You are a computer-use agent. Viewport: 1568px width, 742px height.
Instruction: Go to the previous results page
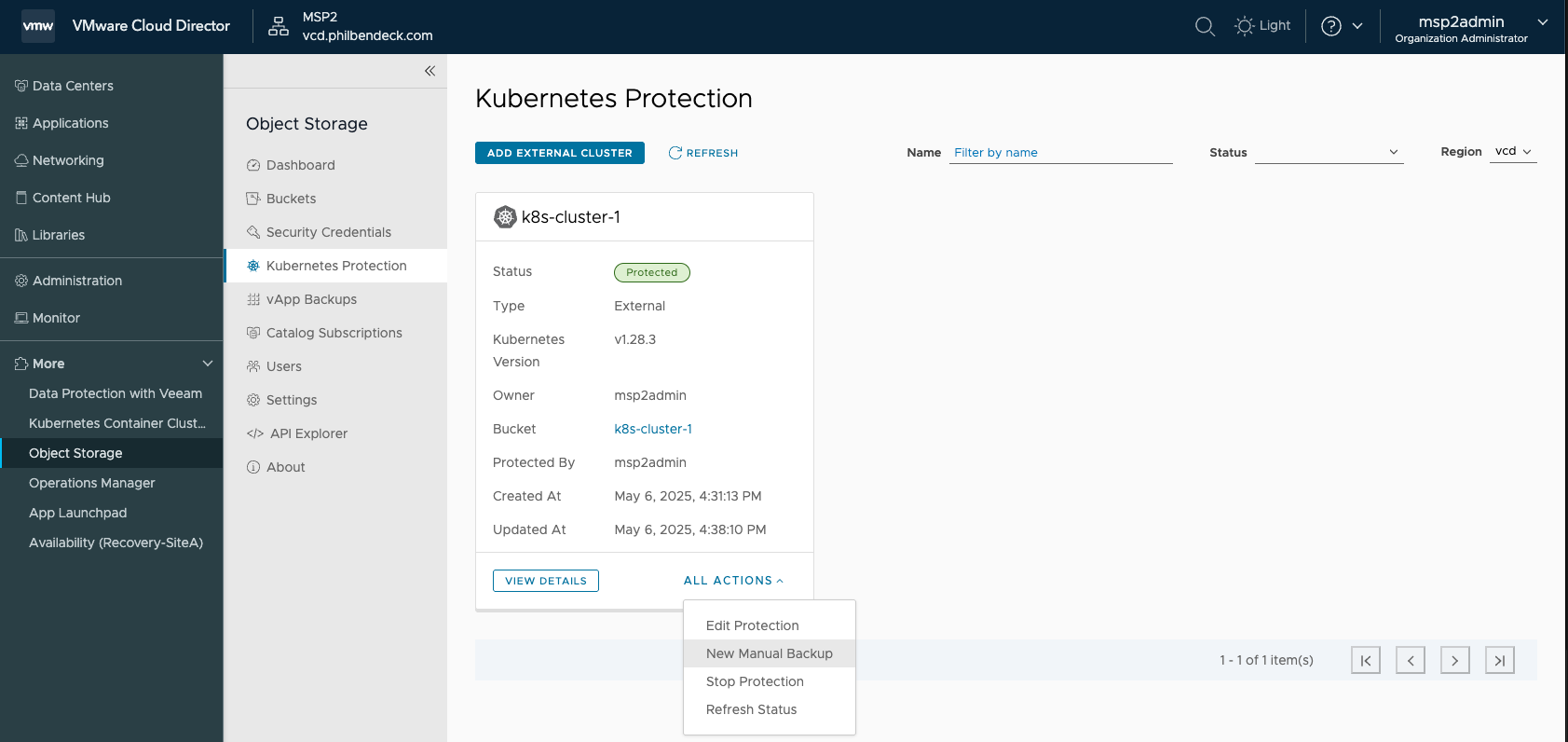pos(1411,660)
